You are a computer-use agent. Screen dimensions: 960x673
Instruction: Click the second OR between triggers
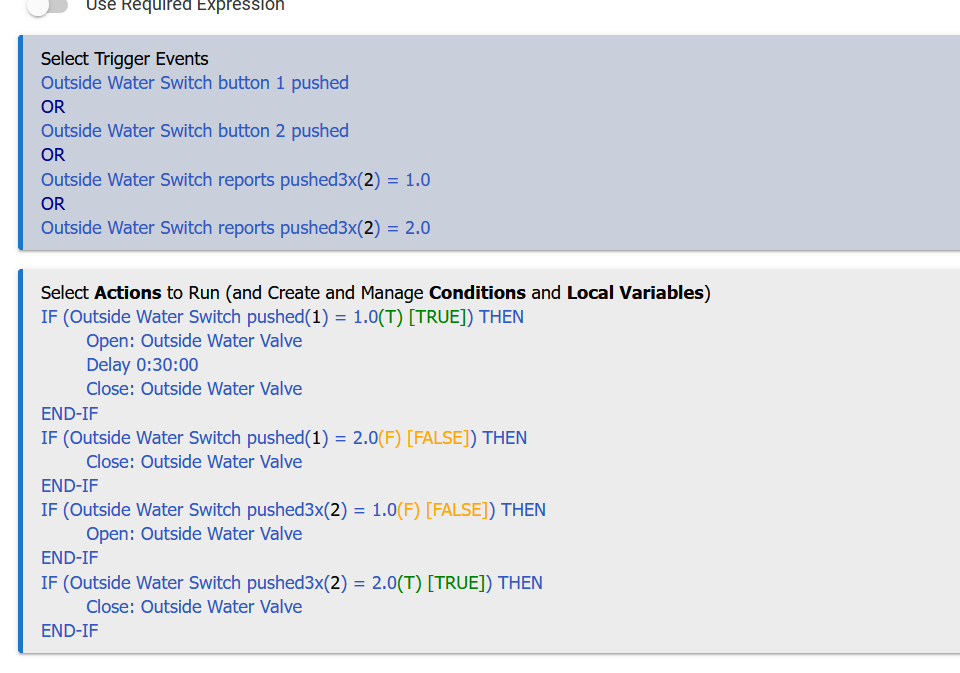(52, 155)
